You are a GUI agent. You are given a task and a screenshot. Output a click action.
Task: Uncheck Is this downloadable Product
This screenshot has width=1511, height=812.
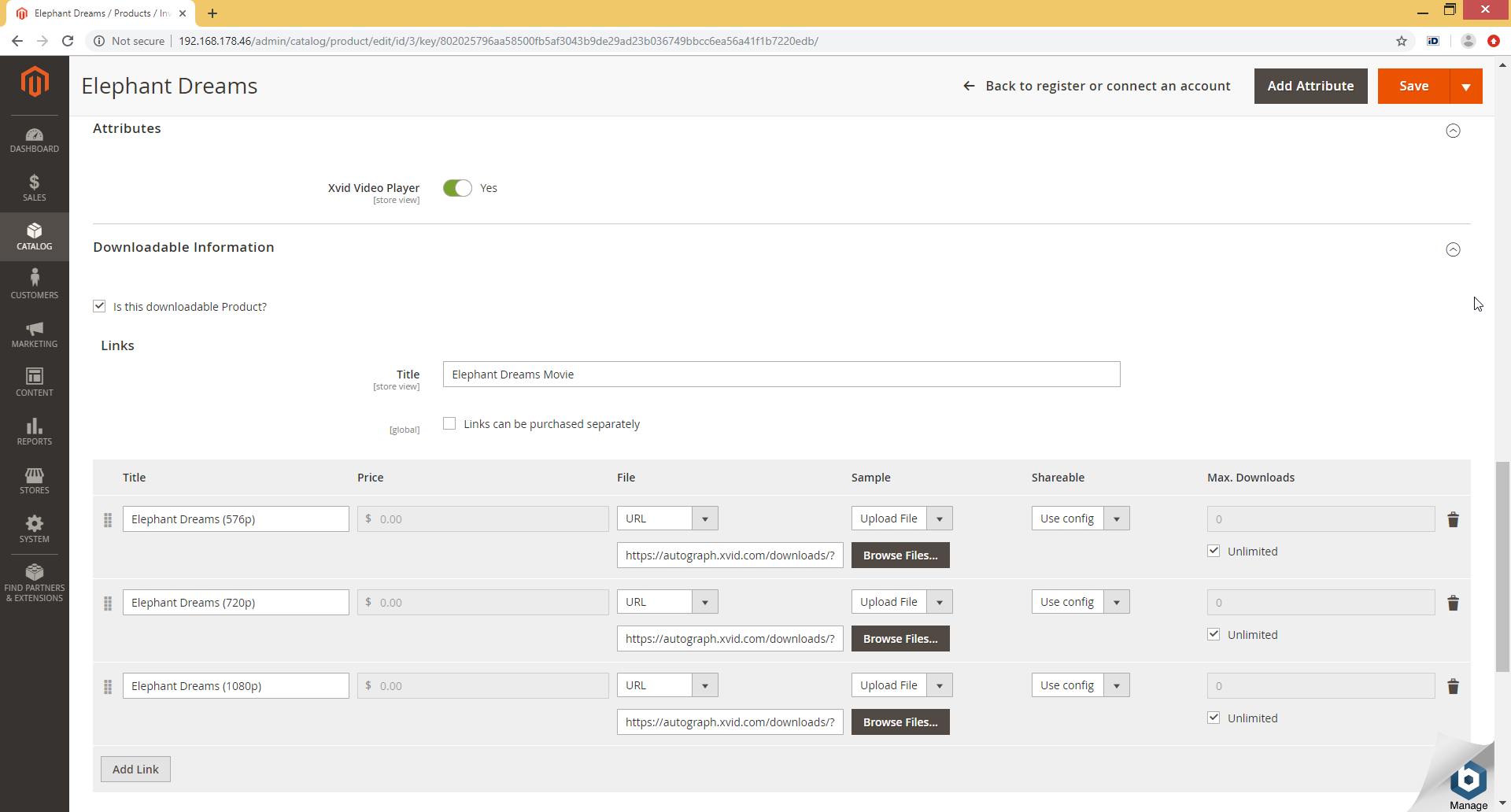[x=99, y=306]
